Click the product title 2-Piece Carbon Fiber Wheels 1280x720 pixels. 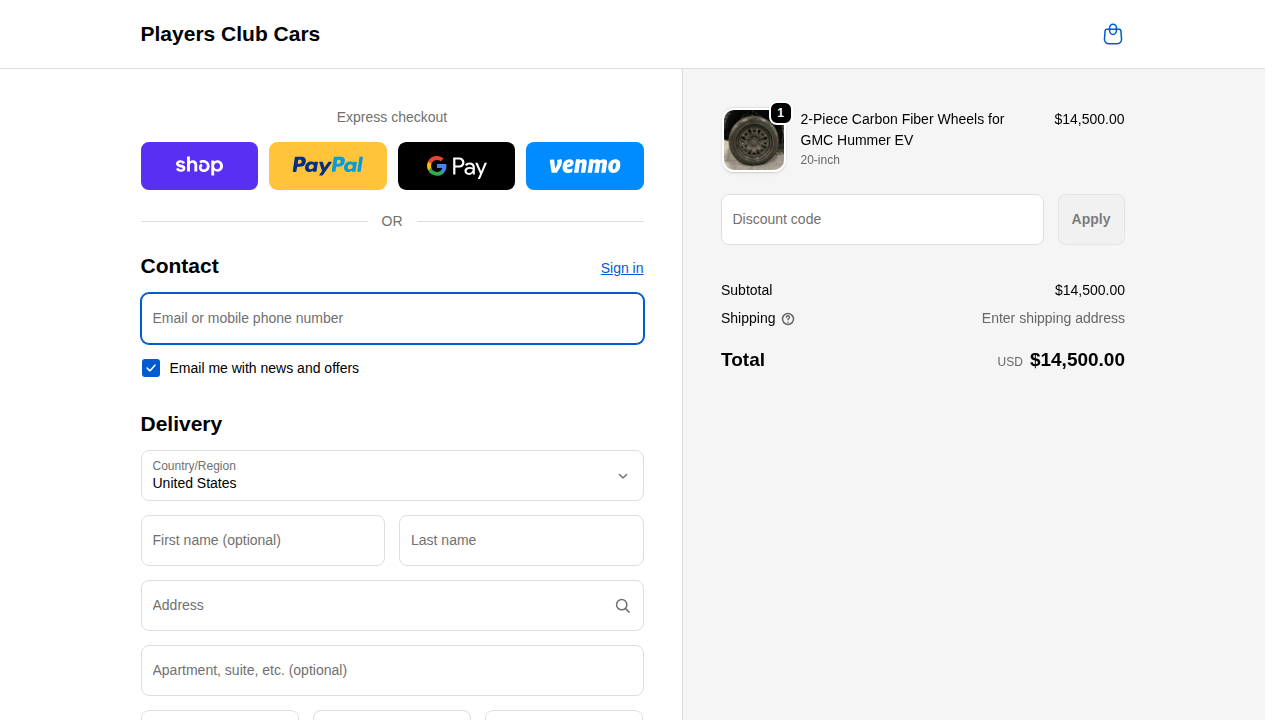pyautogui.click(x=902, y=129)
